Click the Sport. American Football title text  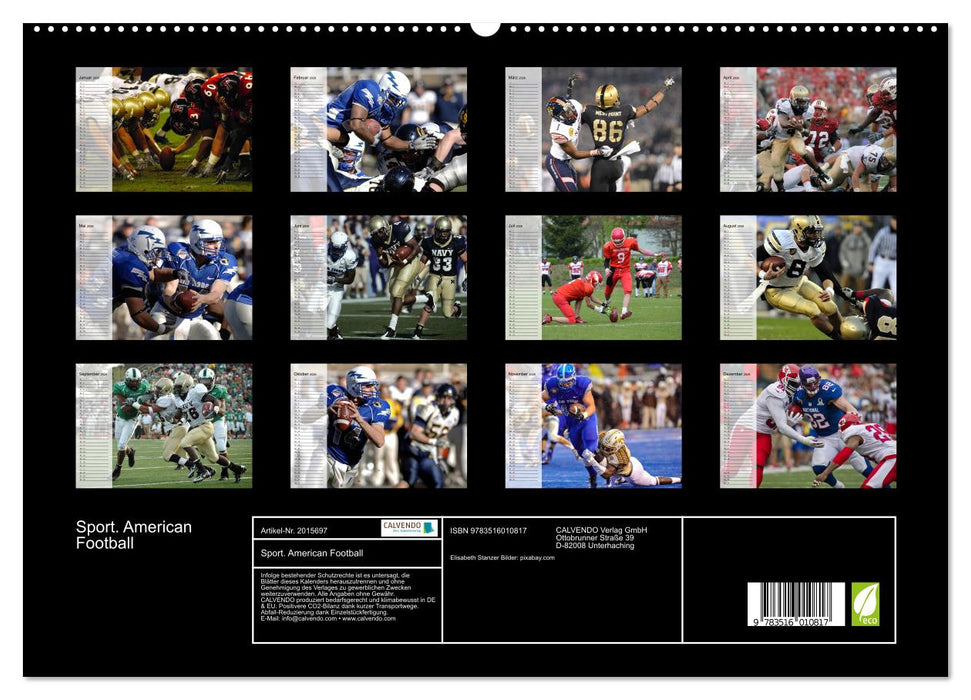(131, 535)
